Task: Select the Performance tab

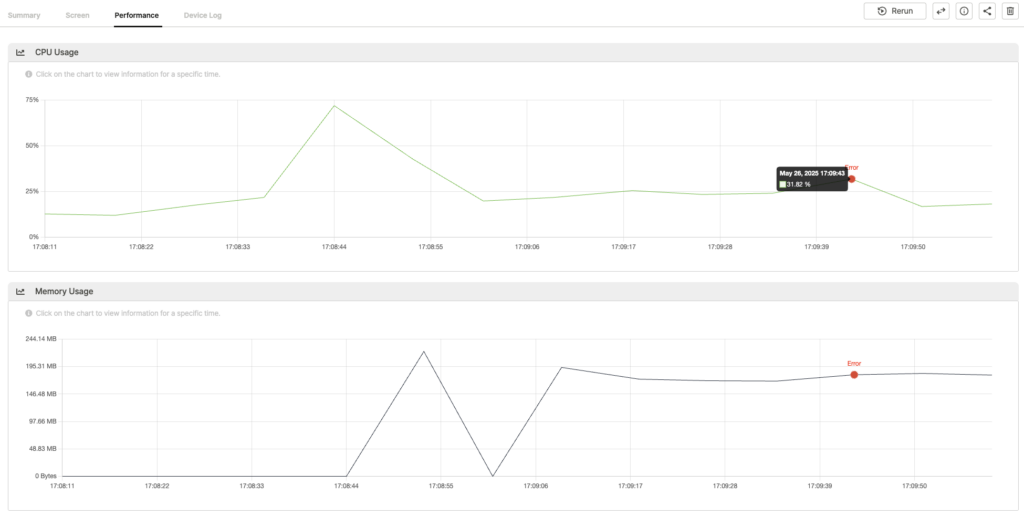Action: pos(137,16)
